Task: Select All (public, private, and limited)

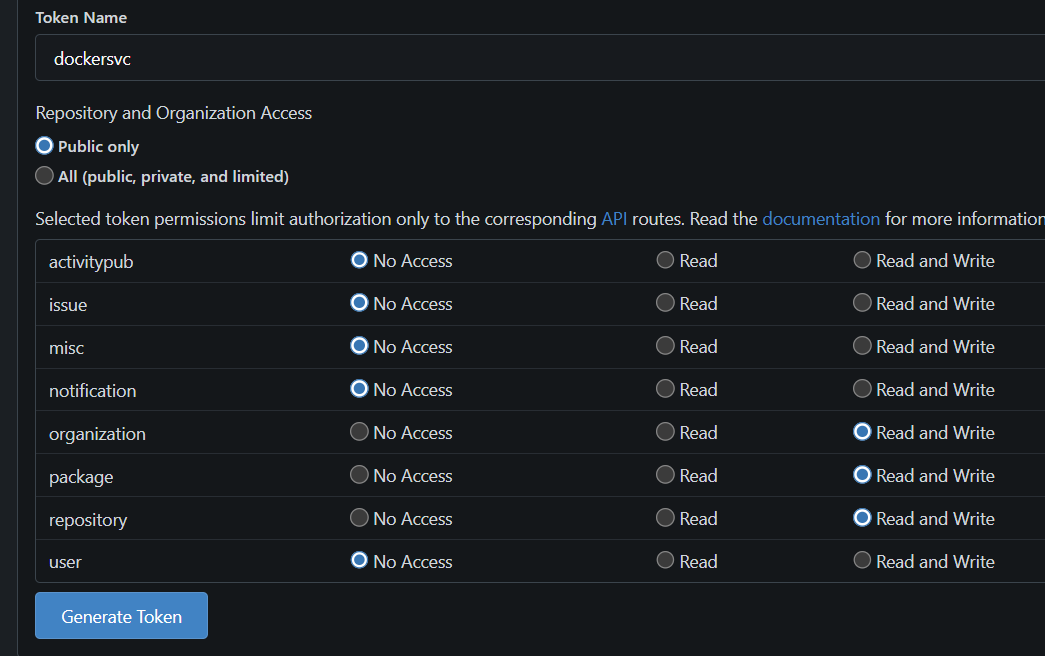Action: 44,176
